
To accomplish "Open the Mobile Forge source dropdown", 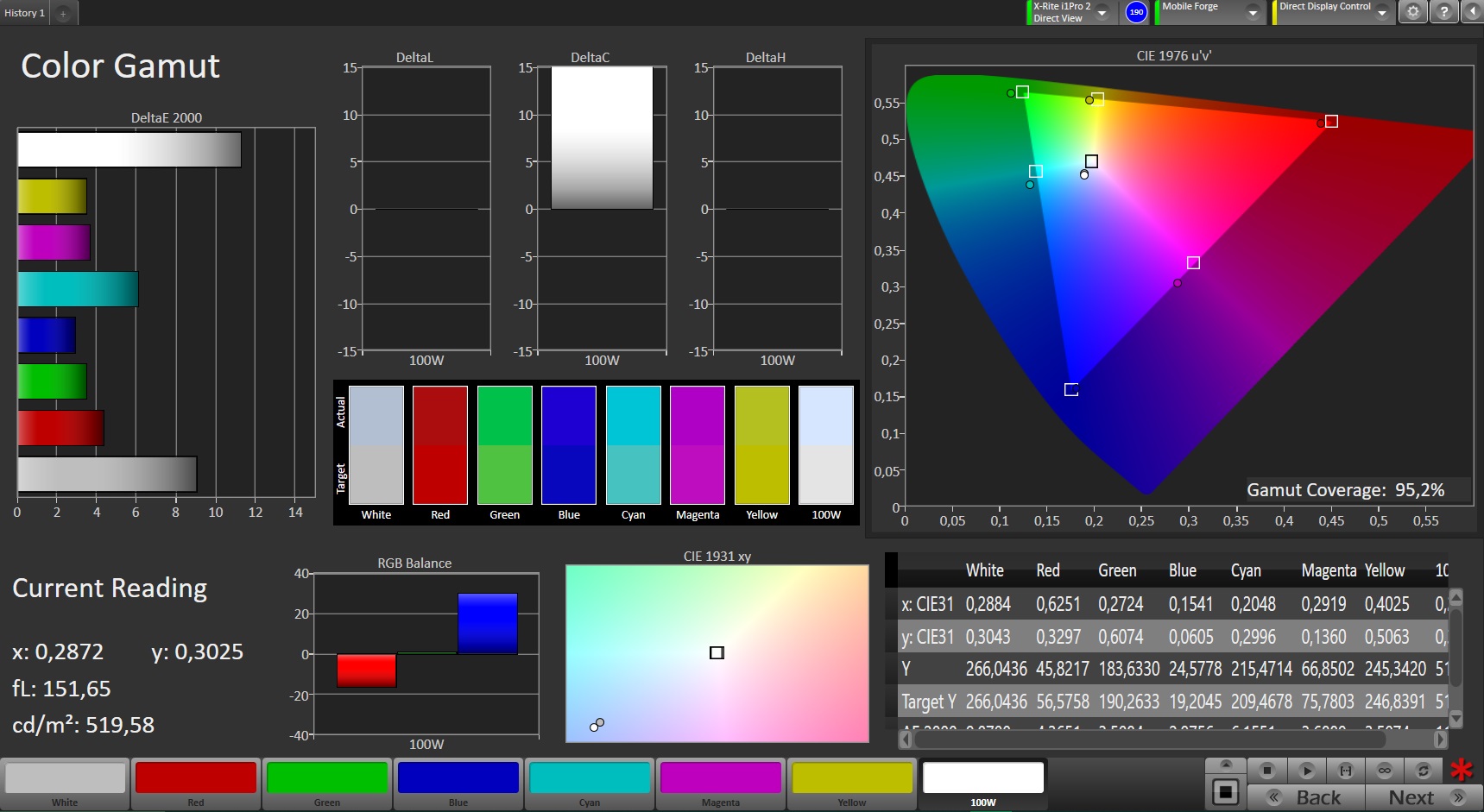I will tap(1252, 13).
